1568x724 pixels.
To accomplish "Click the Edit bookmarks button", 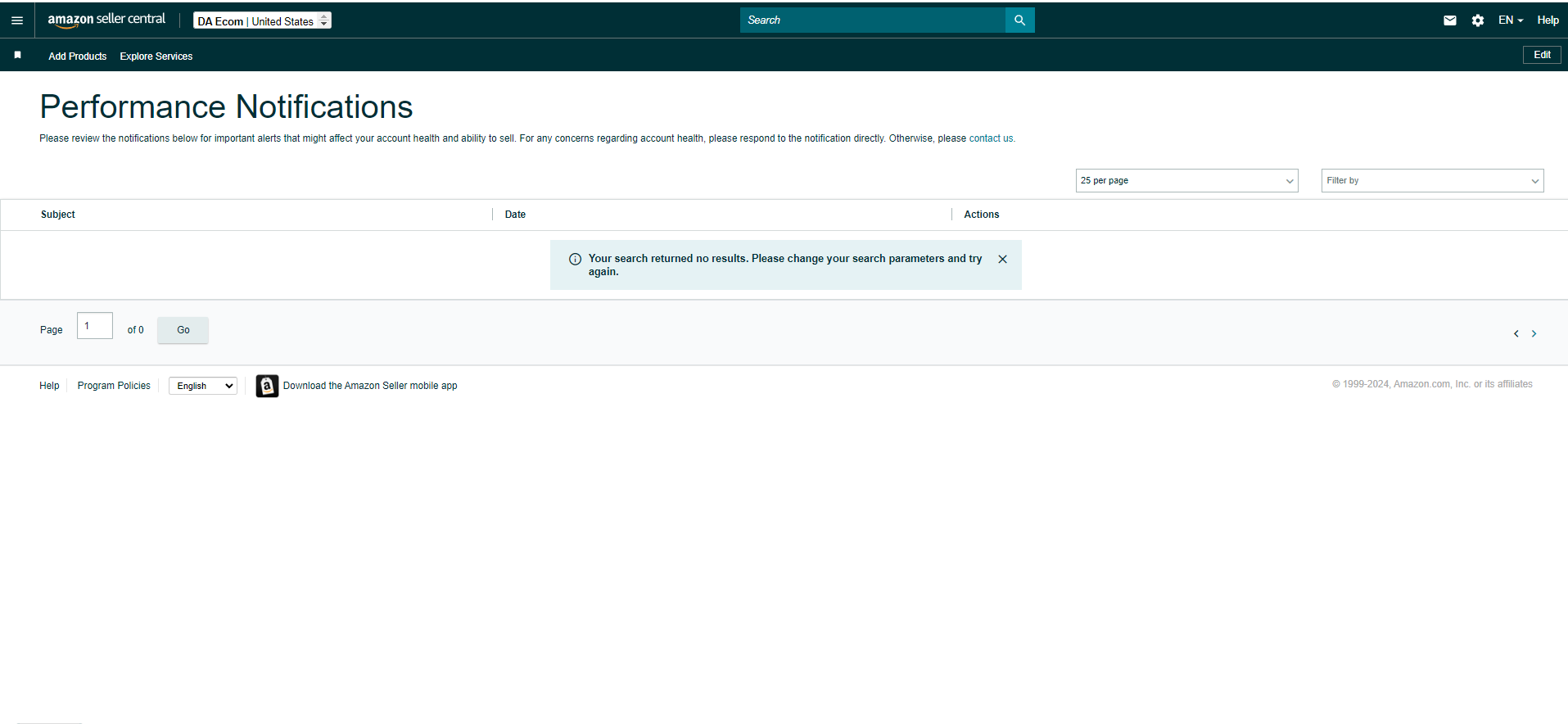I will click(1542, 55).
